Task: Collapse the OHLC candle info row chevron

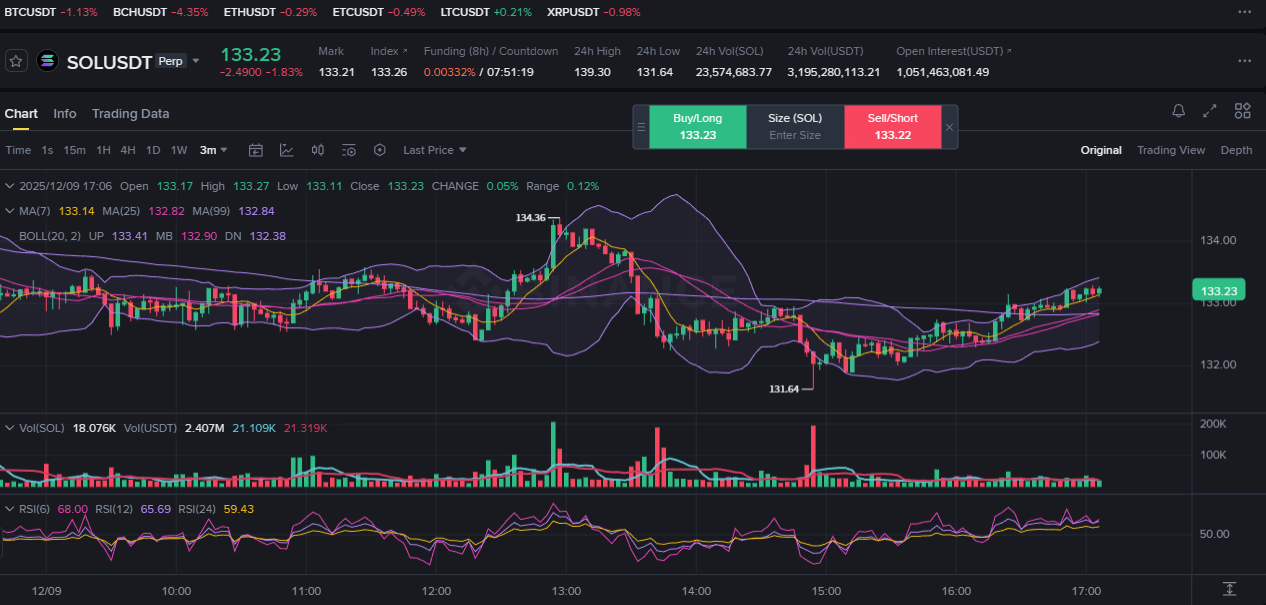Action: [x=10, y=186]
